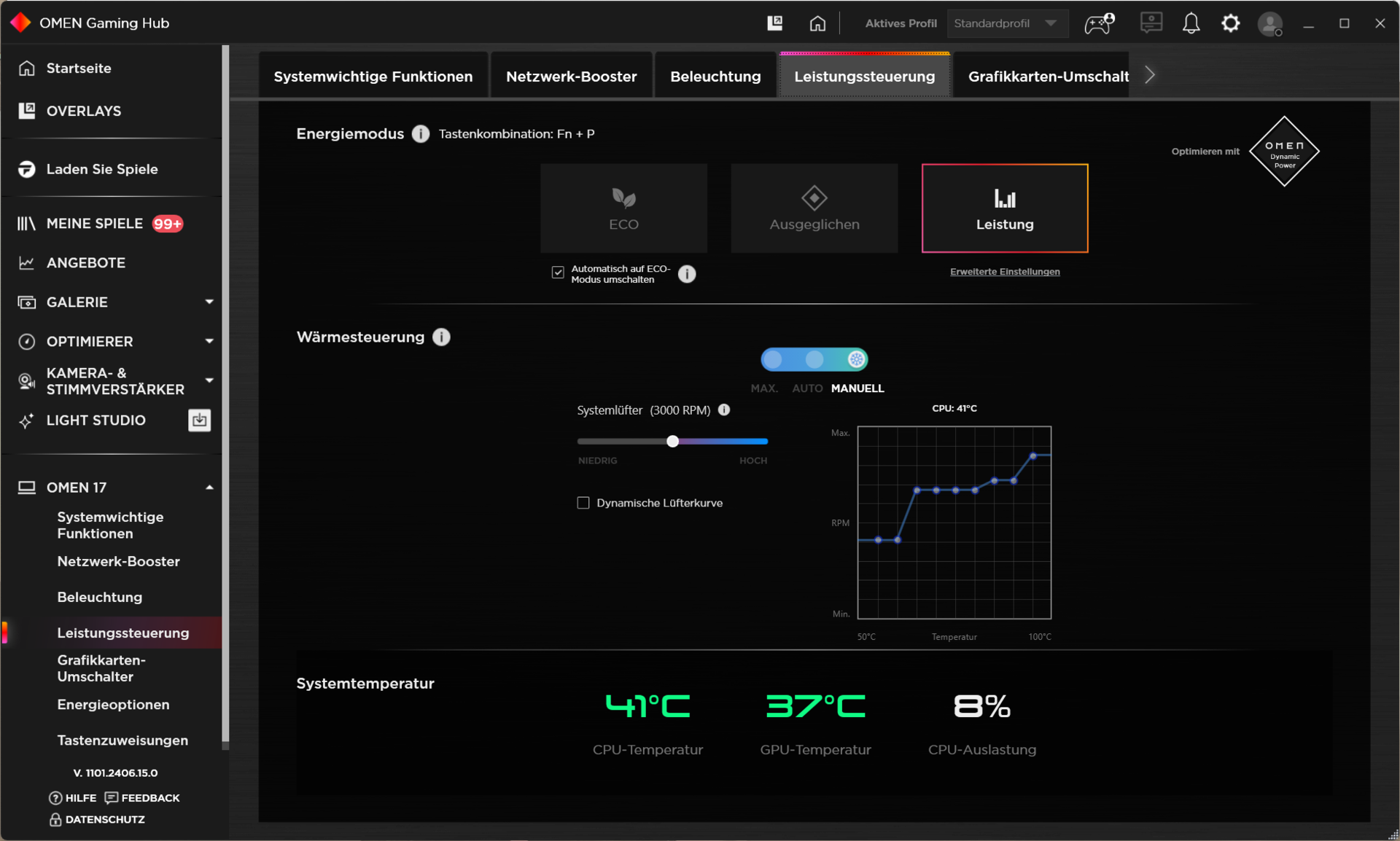1400x841 pixels.
Task: Click the Light Studio download icon
Action: pos(199,420)
